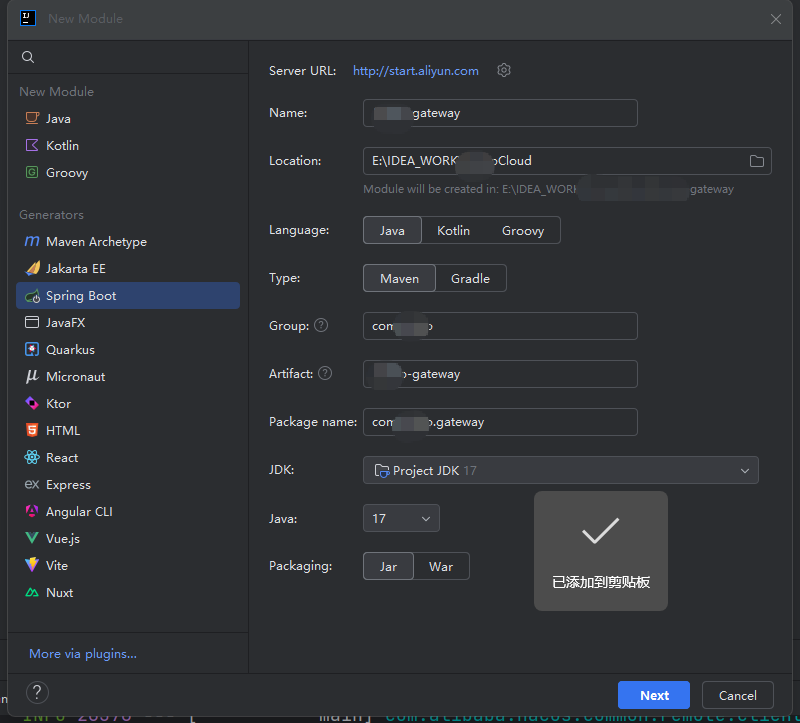Click the IntelliJ IDEA logo in title bar
Viewport: 800px width, 723px height.
click(x=28, y=18)
